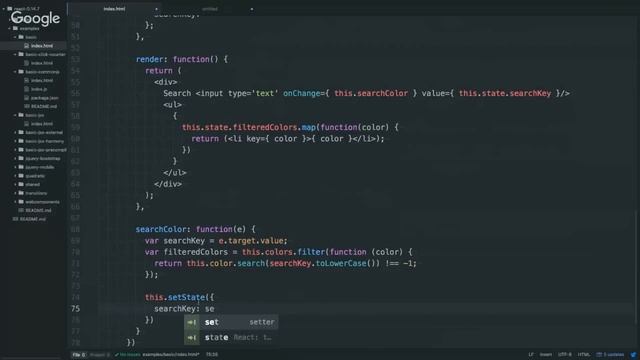This screenshot has width=640, height=360.
Task: Click the 75:16 cursor position indicator
Action: (x=212, y=354)
